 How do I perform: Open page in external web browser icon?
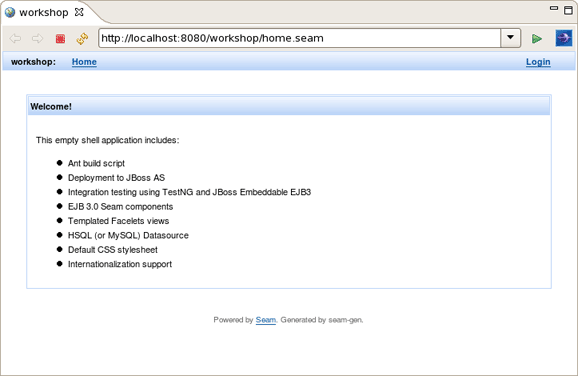[564, 38]
